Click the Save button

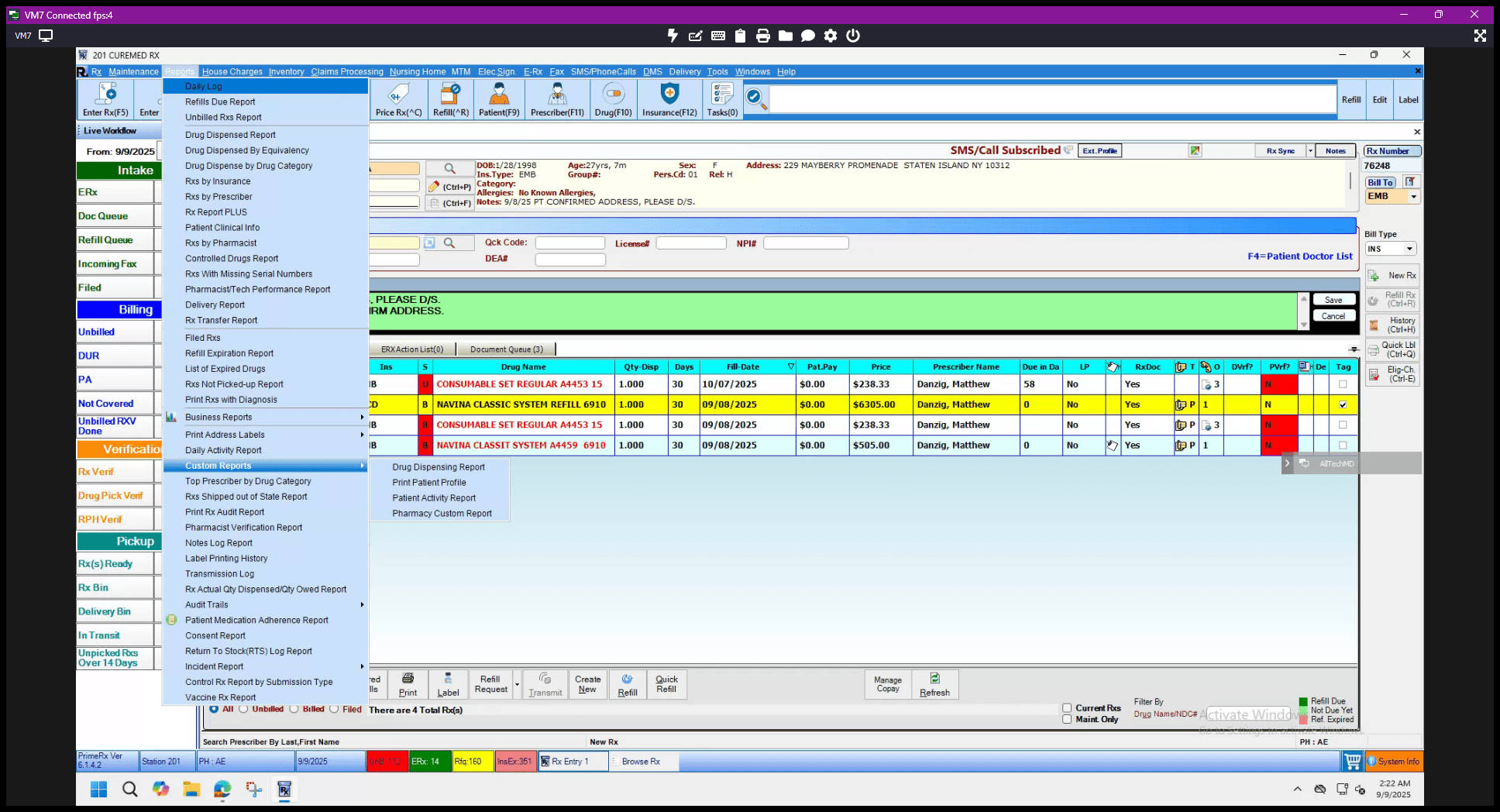tap(1333, 300)
